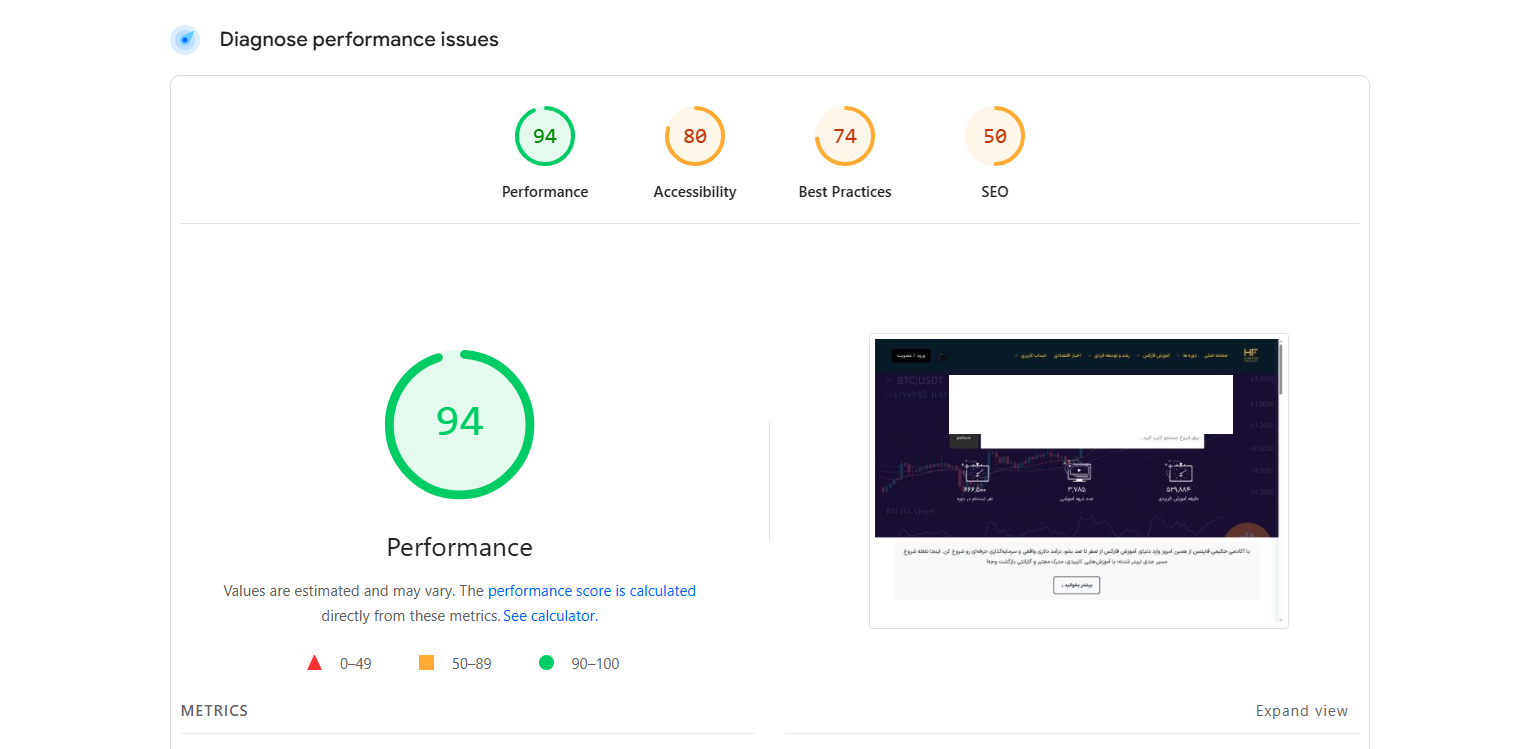
Task: Click the green circle 90–100 legend icon
Action: (x=546, y=662)
